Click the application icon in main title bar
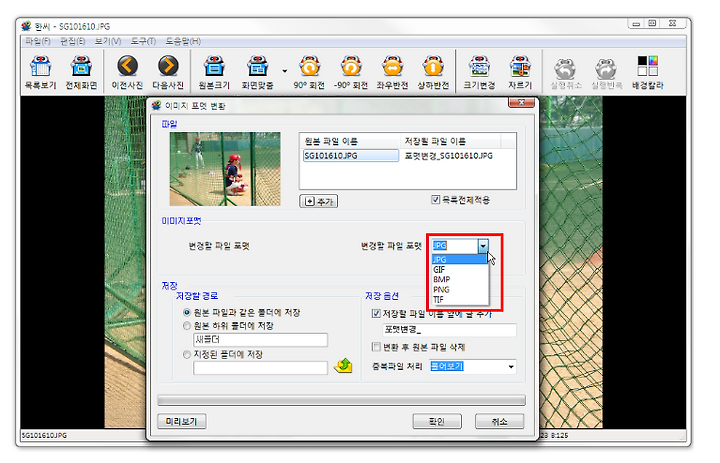 point(27,26)
